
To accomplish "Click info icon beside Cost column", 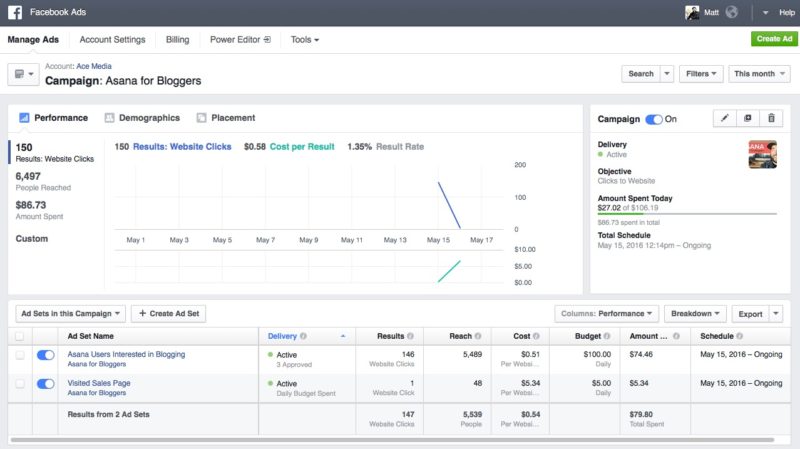I will coord(536,336).
